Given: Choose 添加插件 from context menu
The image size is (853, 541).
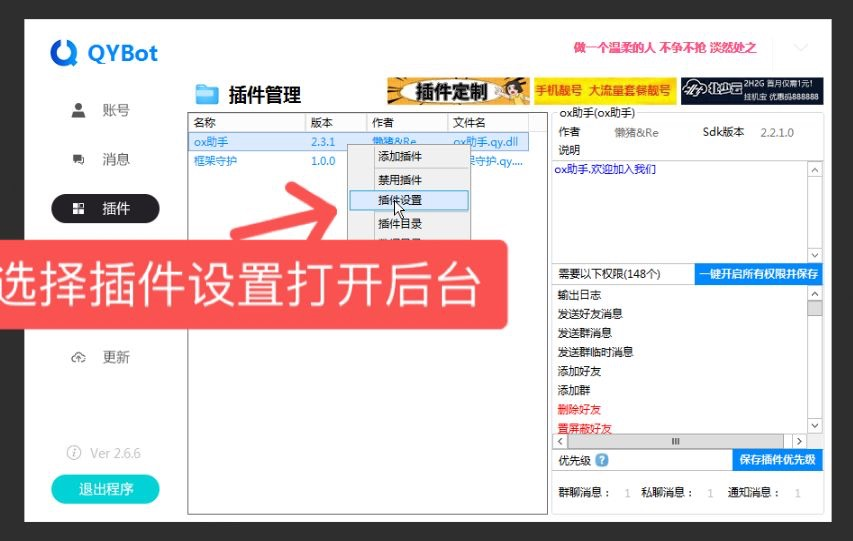Looking at the screenshot, I should (x=409, y=156).
